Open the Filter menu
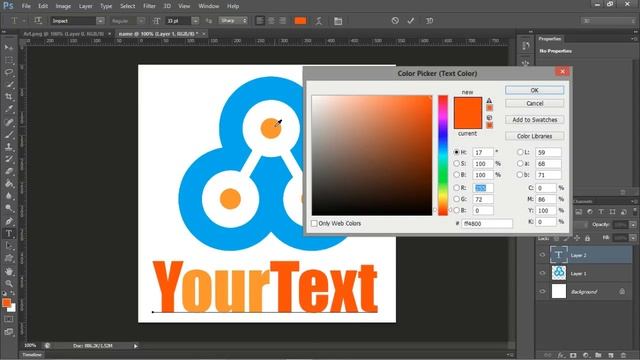This screenshot has width=640, height=360. point(149,6)
